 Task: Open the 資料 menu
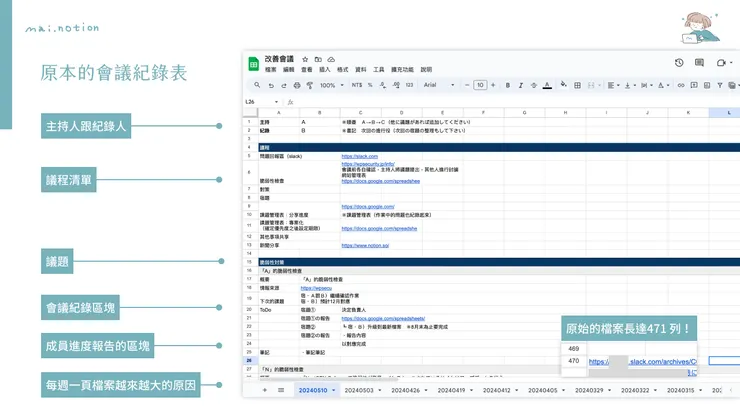[x=361, y=69]
